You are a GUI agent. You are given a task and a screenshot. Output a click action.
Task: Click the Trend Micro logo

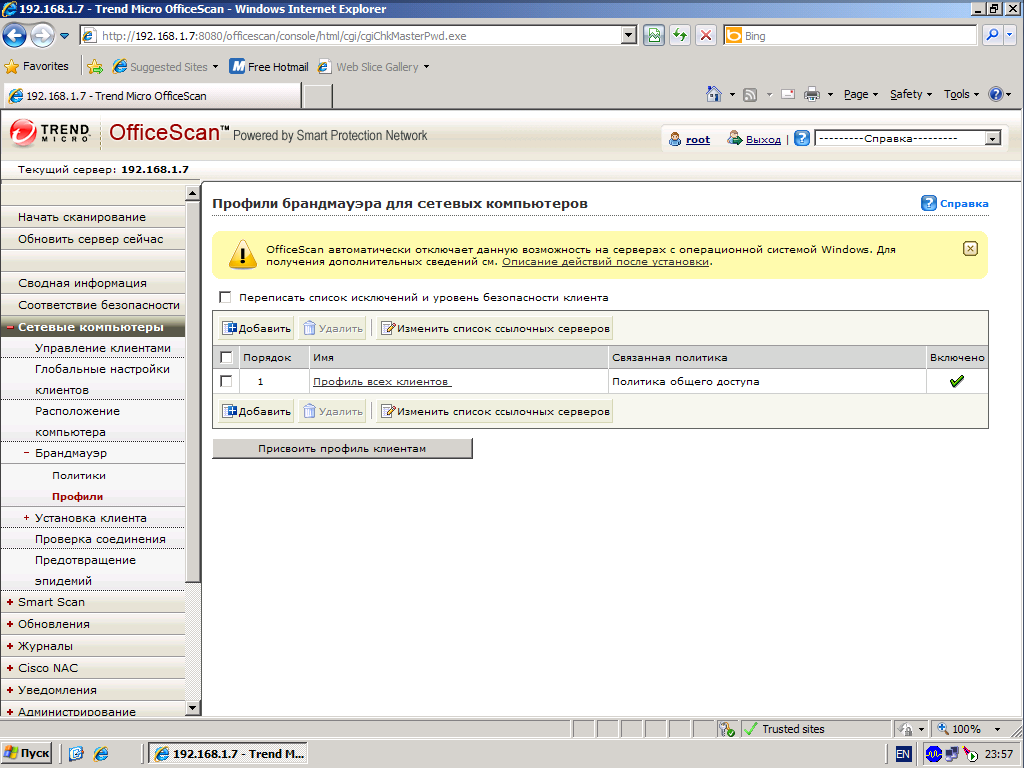coord(50,133)
